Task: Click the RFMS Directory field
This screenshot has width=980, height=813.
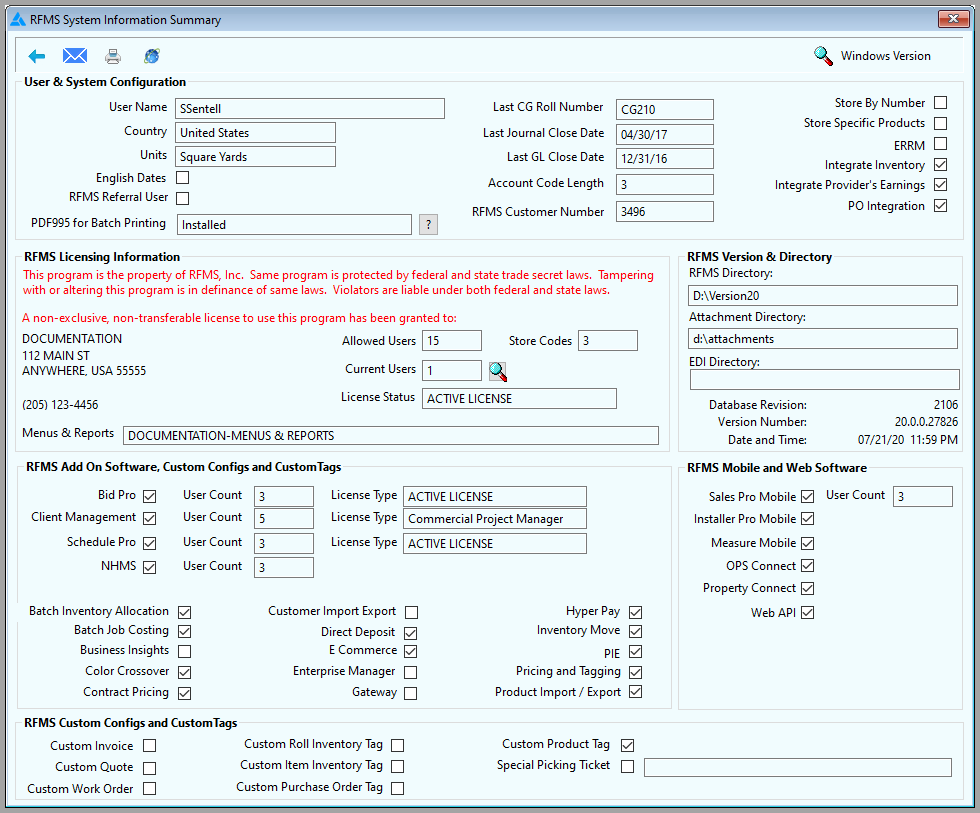Action: coord(823,296)
